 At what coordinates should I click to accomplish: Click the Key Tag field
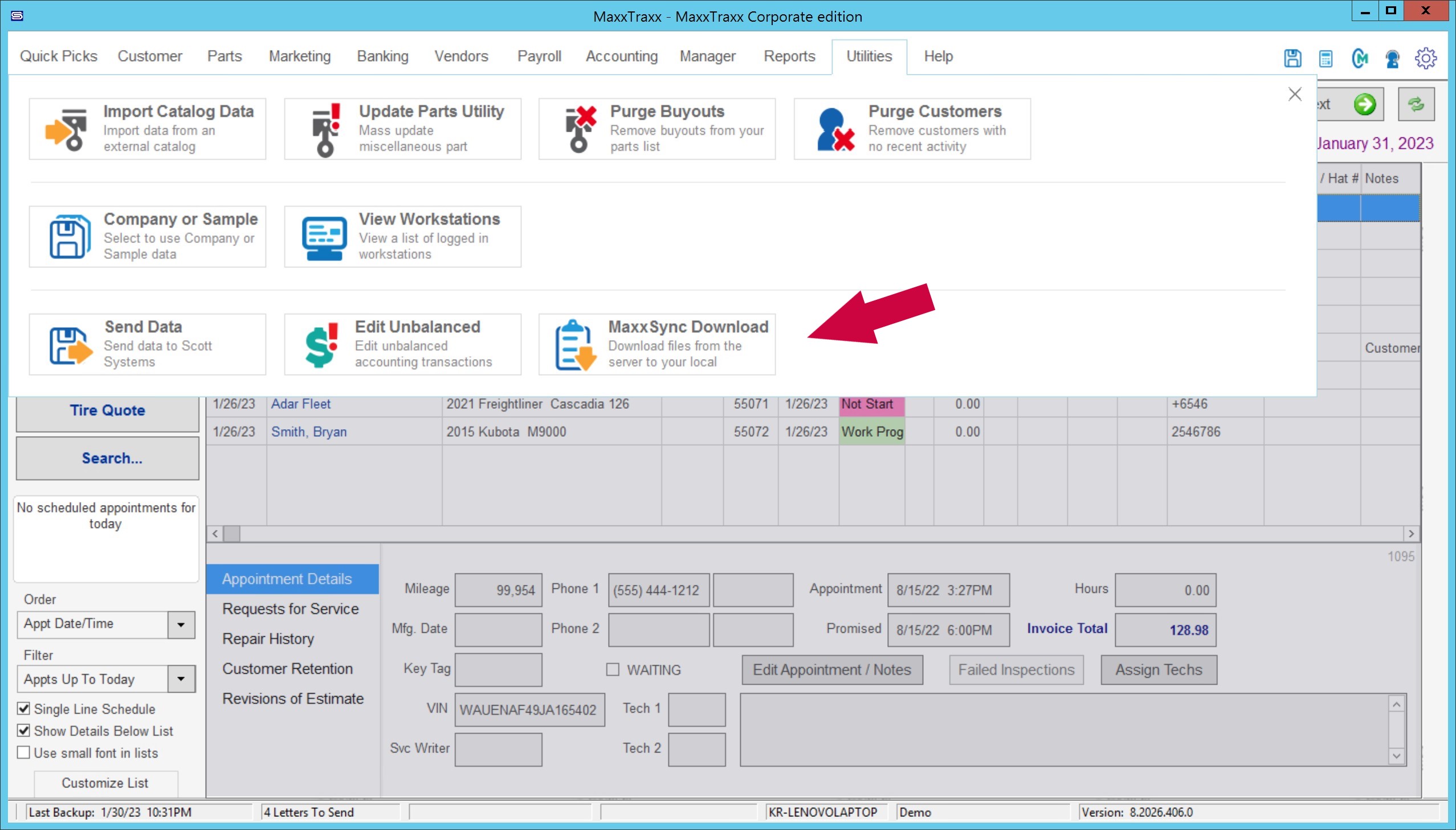(x=499, y=670)
